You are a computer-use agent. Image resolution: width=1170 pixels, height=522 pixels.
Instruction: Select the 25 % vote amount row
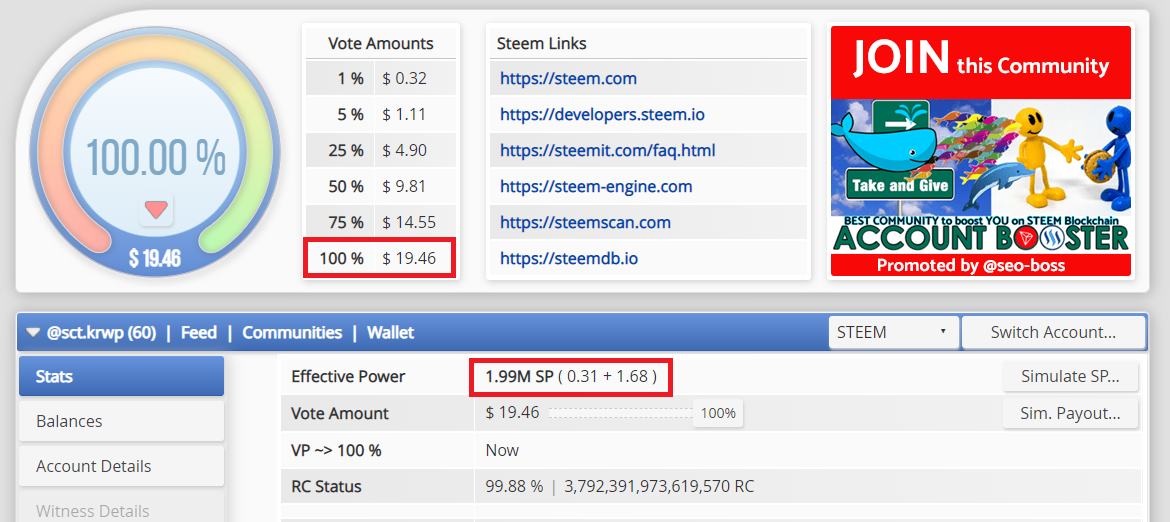381,151
